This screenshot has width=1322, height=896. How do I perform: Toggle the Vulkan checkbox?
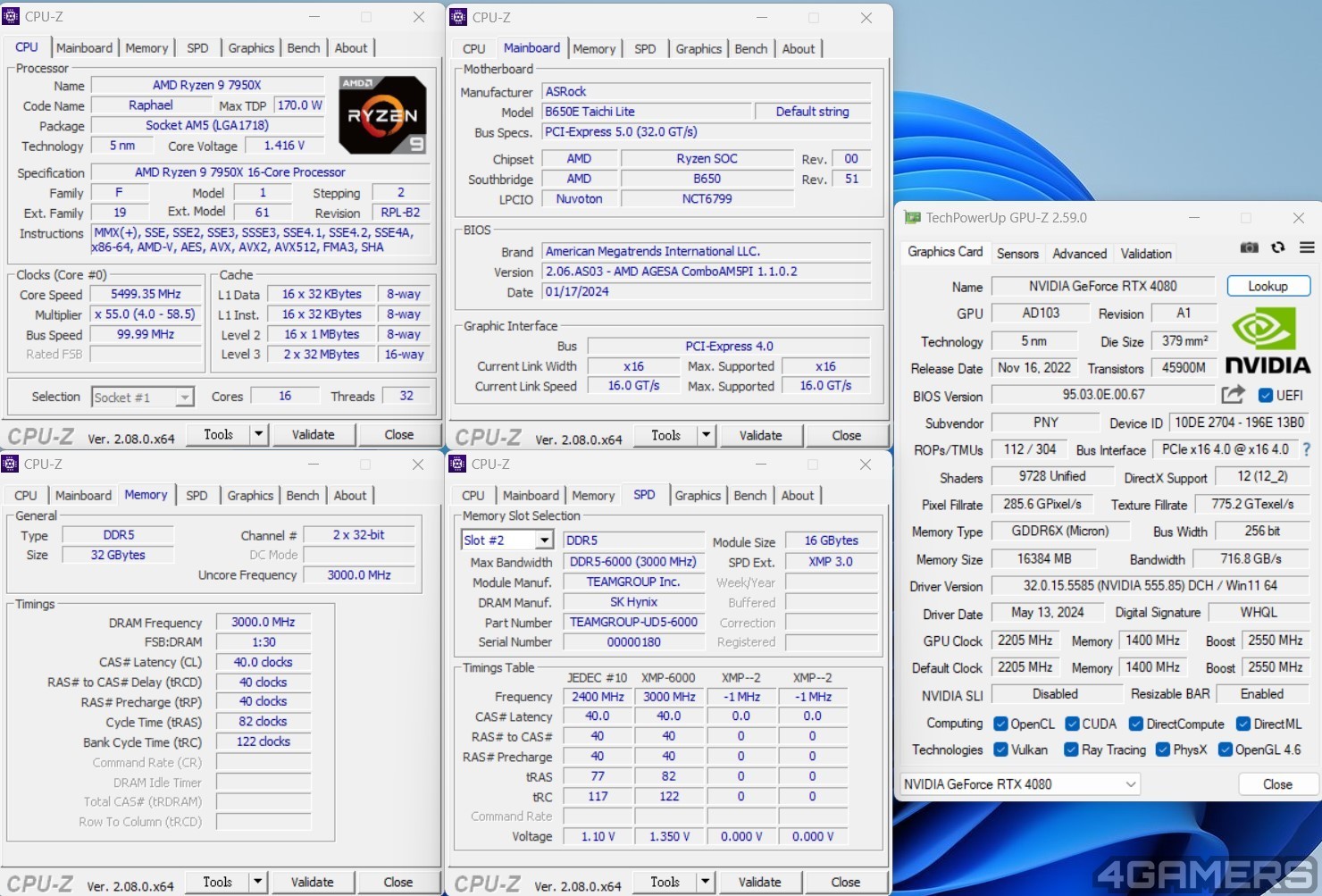pos(1001,749)
